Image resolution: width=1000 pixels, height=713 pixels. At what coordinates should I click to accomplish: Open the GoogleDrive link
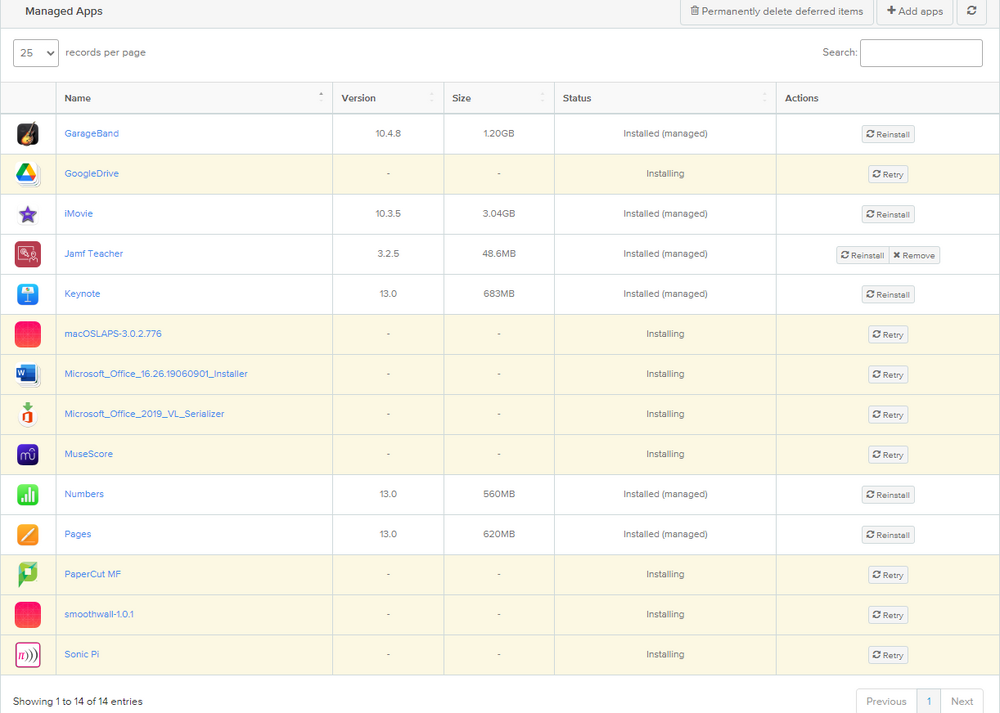point(91,173)
